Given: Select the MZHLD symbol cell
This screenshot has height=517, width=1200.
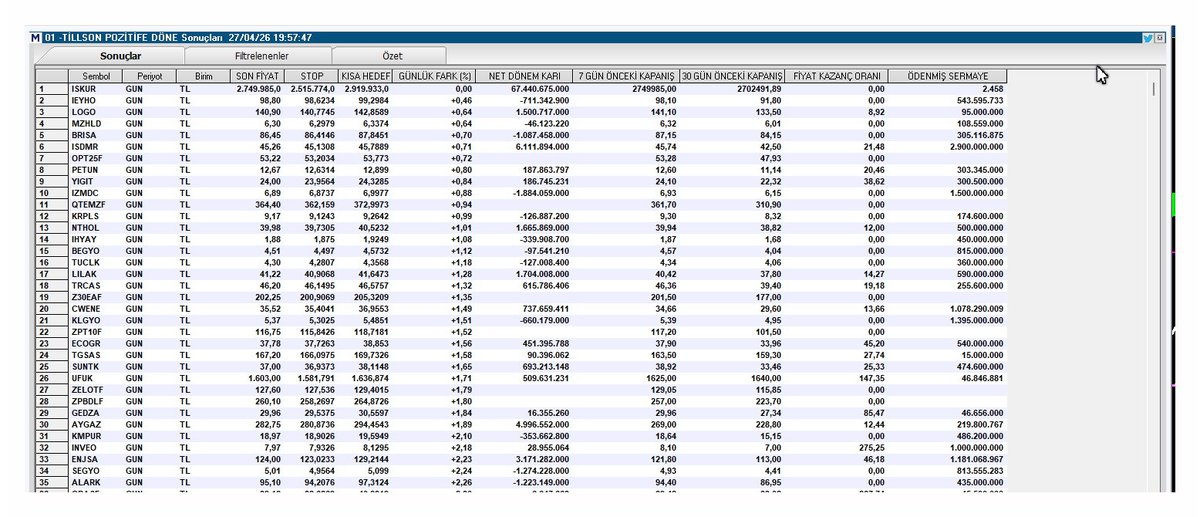Looking at the screenshot, I should tap(94, 122).
